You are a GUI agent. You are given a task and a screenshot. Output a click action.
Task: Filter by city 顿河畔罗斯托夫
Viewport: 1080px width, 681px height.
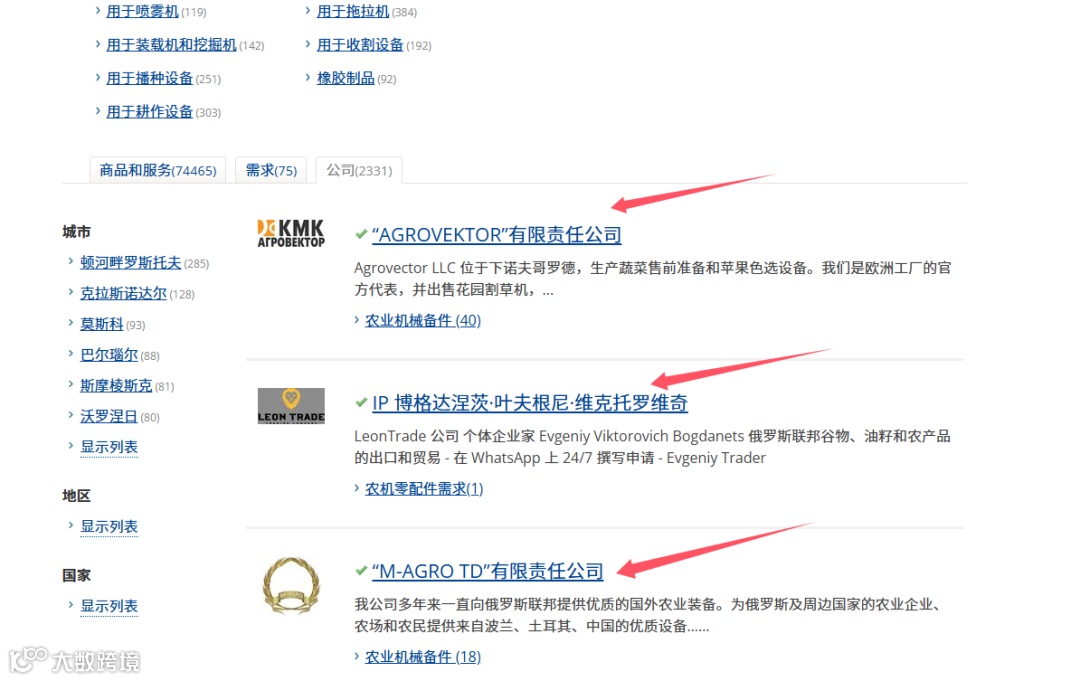pos(131,262)
